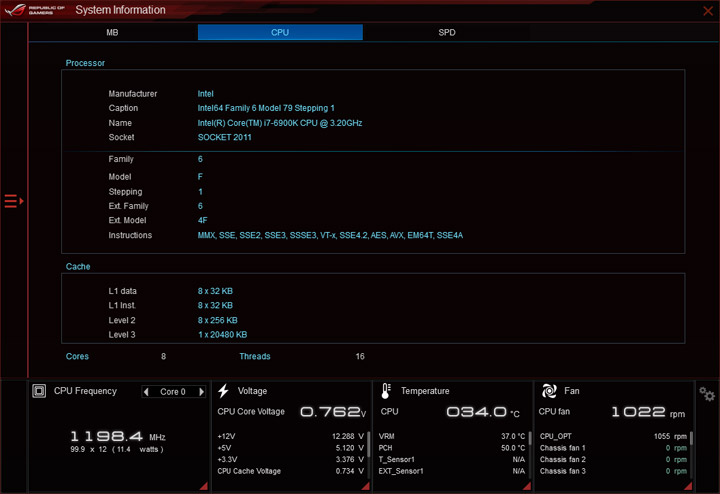
Task: Select previous core with left arrow
Action: coord(146,392)
